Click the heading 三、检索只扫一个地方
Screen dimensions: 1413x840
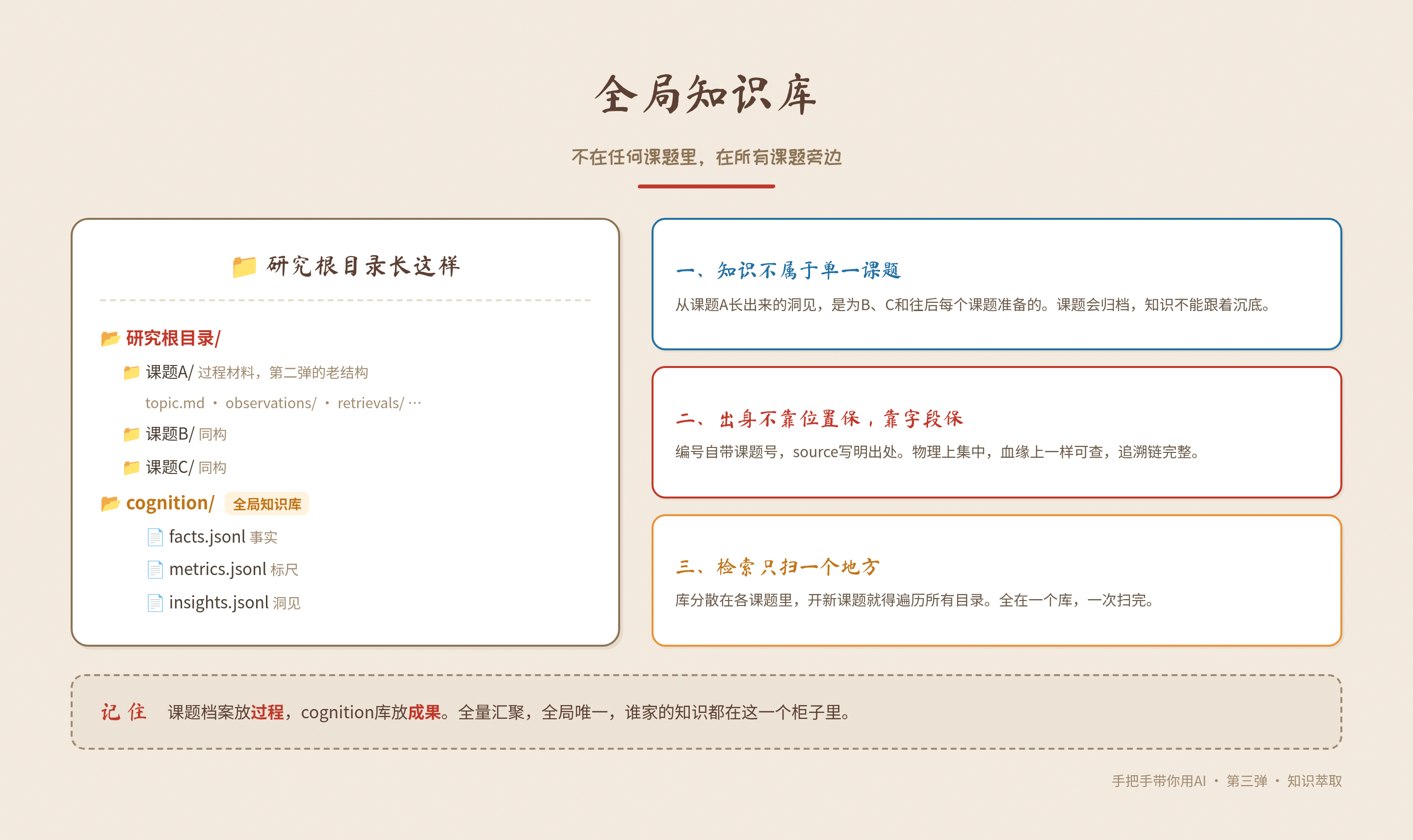click(778, 567)
